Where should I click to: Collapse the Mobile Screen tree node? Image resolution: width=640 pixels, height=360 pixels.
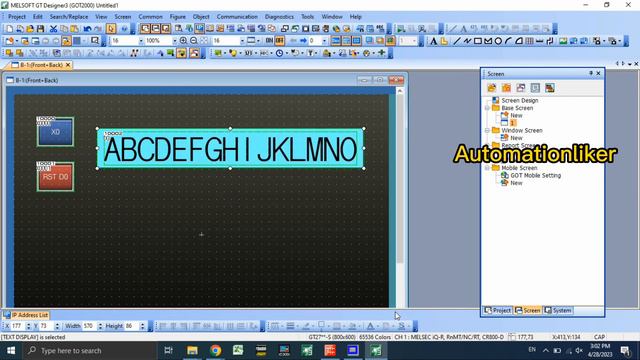(x=487, y=168)
